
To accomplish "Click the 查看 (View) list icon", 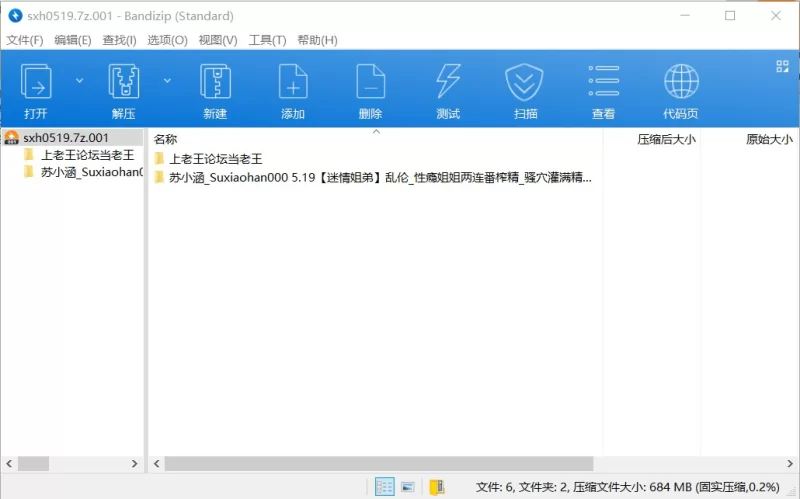I will (604, 81).
